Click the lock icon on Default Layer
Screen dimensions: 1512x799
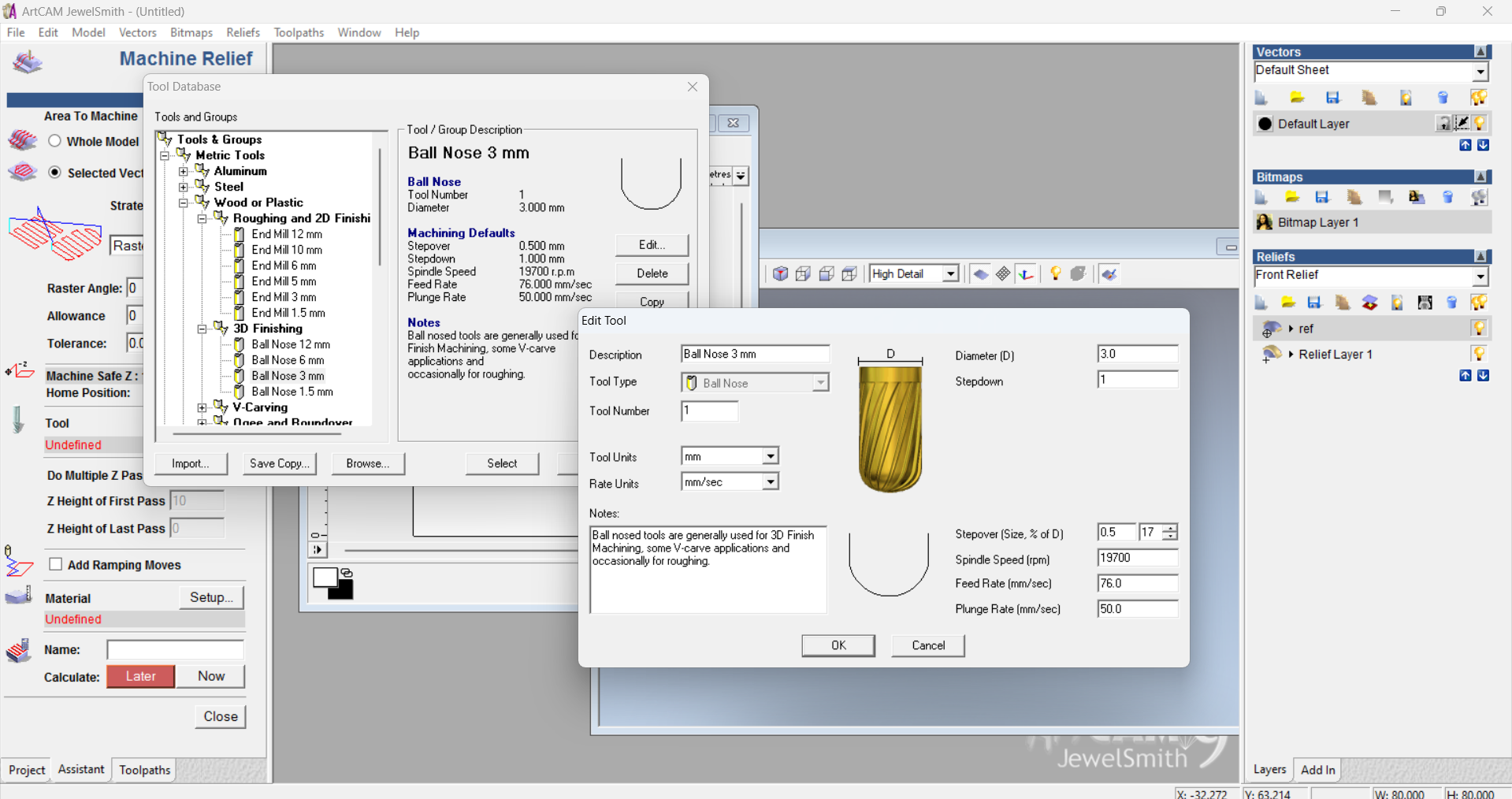coord(1443,124)
